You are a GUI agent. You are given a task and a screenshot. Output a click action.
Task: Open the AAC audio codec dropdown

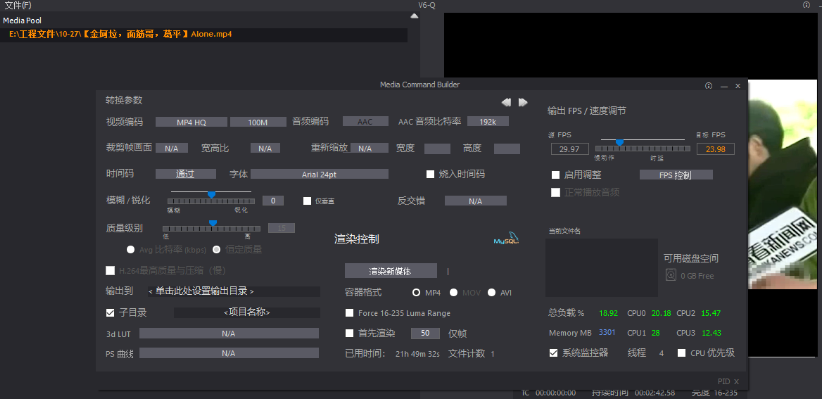(x=365, y=122)
